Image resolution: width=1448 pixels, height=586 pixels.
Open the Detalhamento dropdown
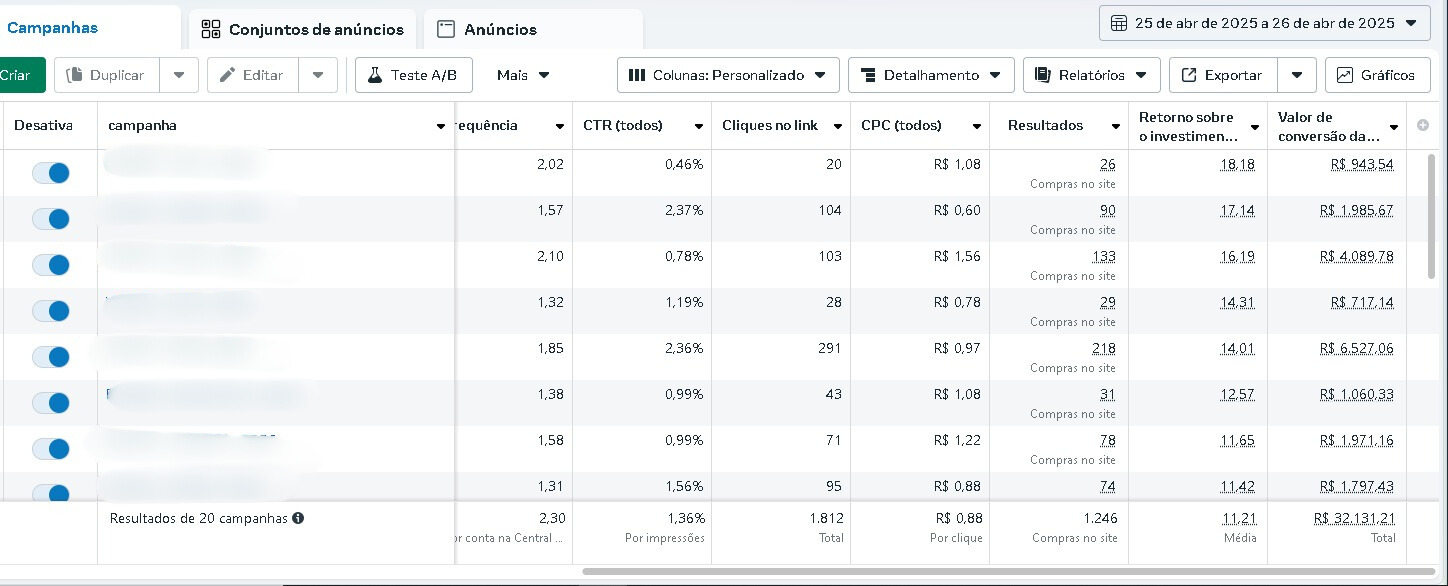point(931,75)
